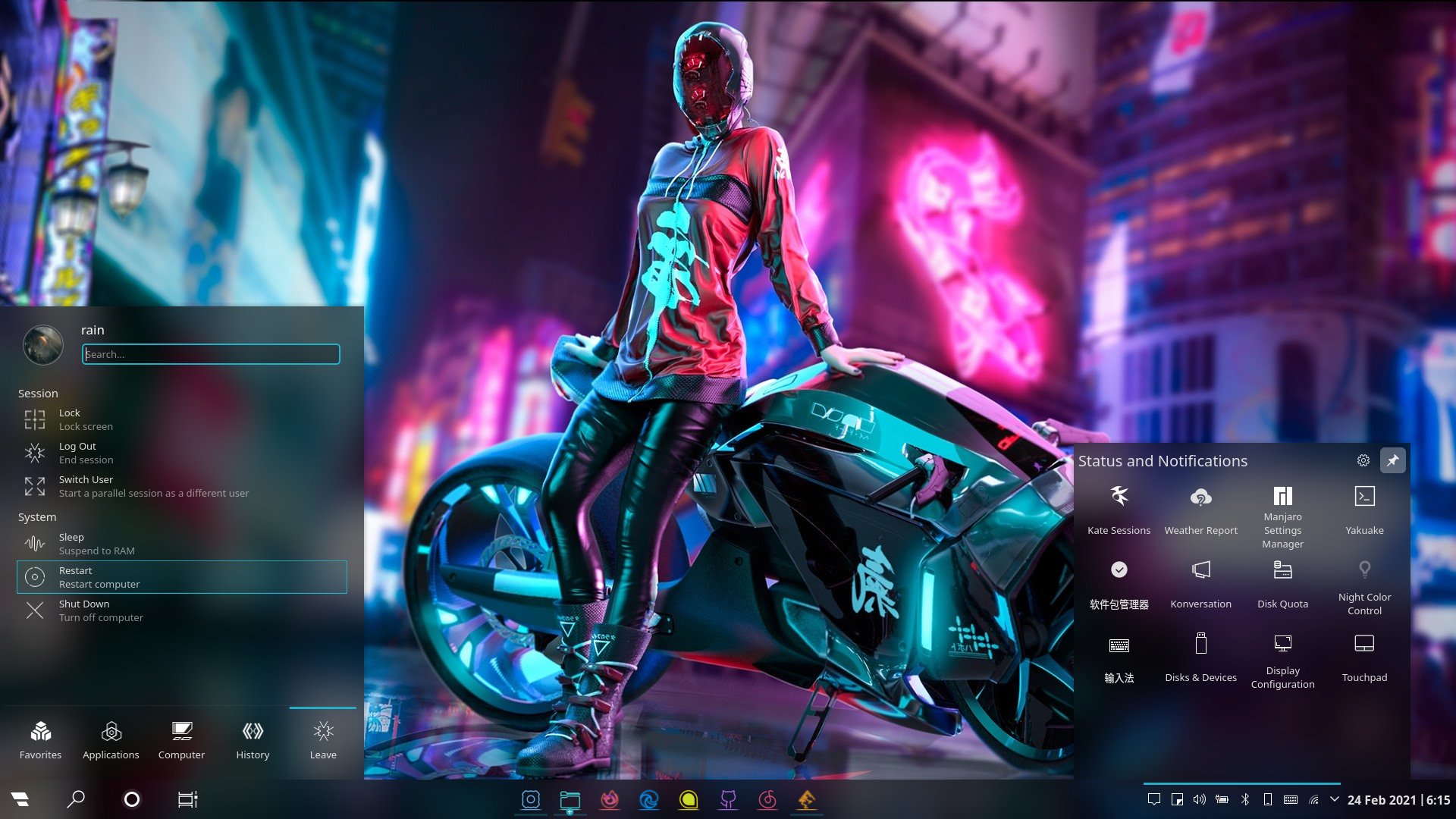Open the Bluetooth tray icon
Viewport: 1456px width, 819px height.
coord(1245,799)
